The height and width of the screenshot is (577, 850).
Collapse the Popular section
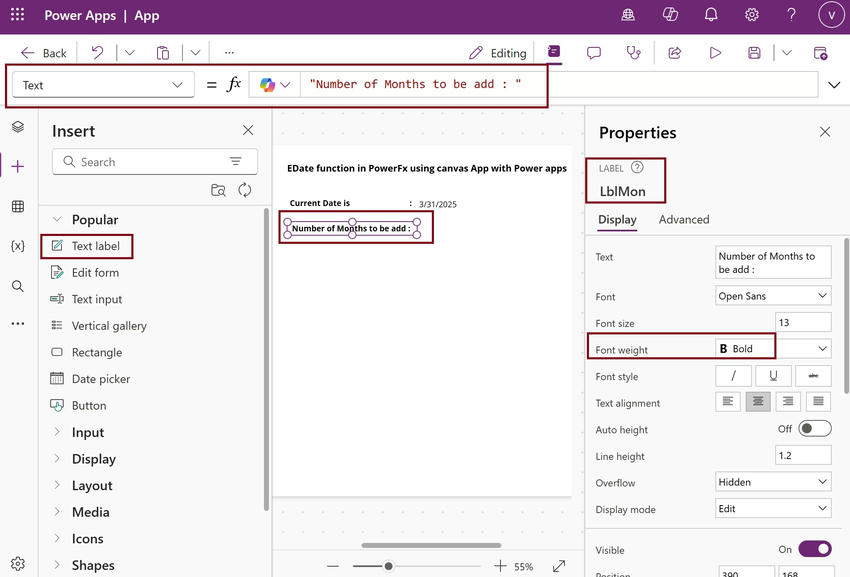[56, 219]
